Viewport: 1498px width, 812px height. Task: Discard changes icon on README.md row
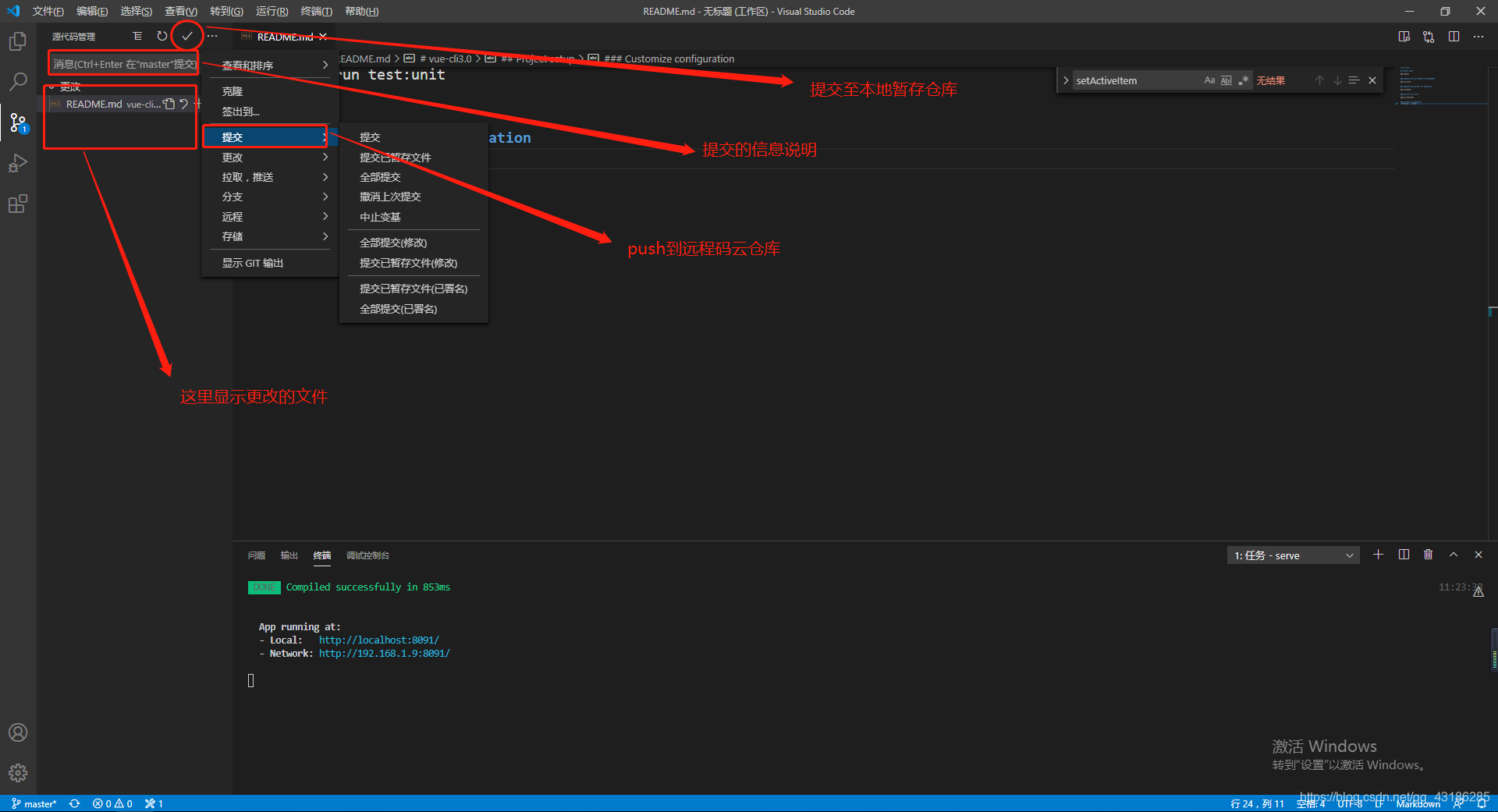[184, 104]
